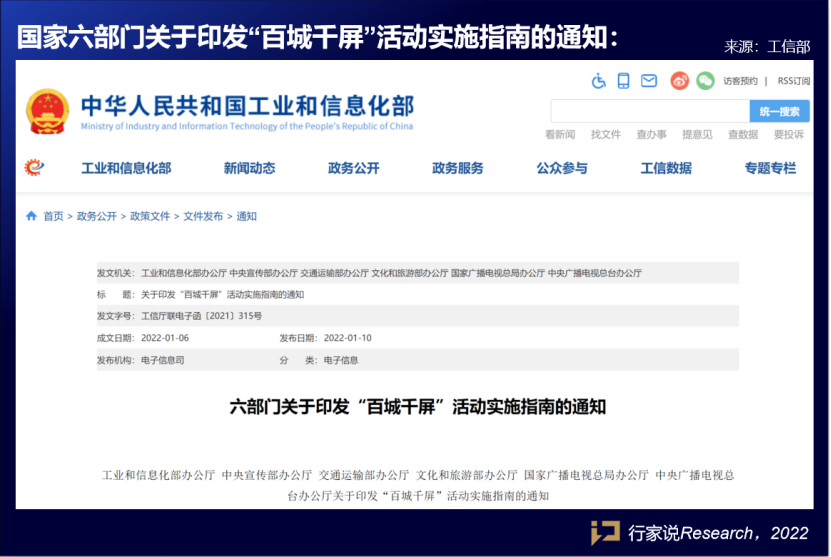
Task: Go to the 工信数据 navigation item
Action: (x=666, y=168)
